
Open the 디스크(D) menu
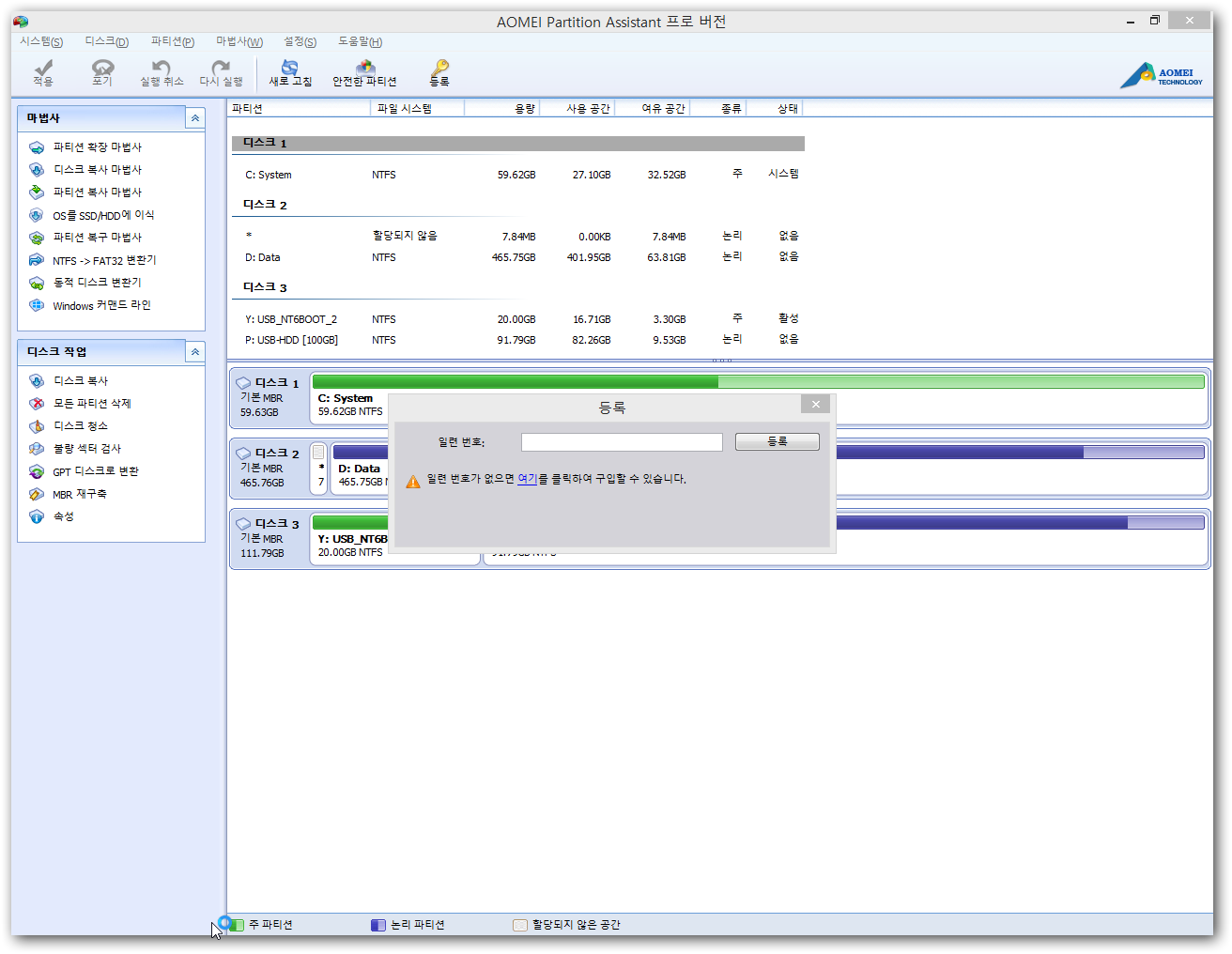(106, 41)
